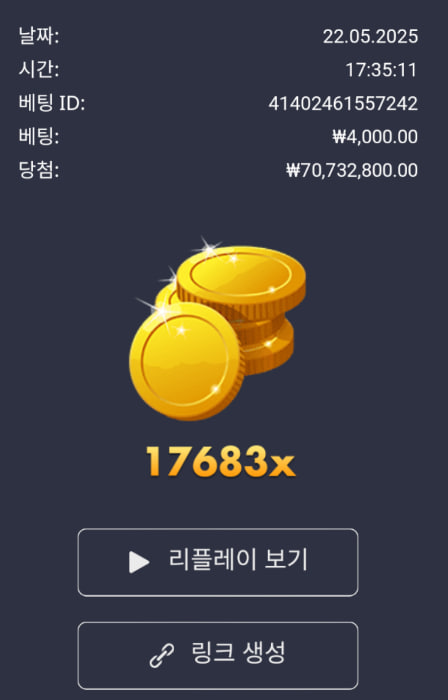Screen dimensions: 448x700
Task: Select 링크 생성 link creation button
Action: coord(218,655)
